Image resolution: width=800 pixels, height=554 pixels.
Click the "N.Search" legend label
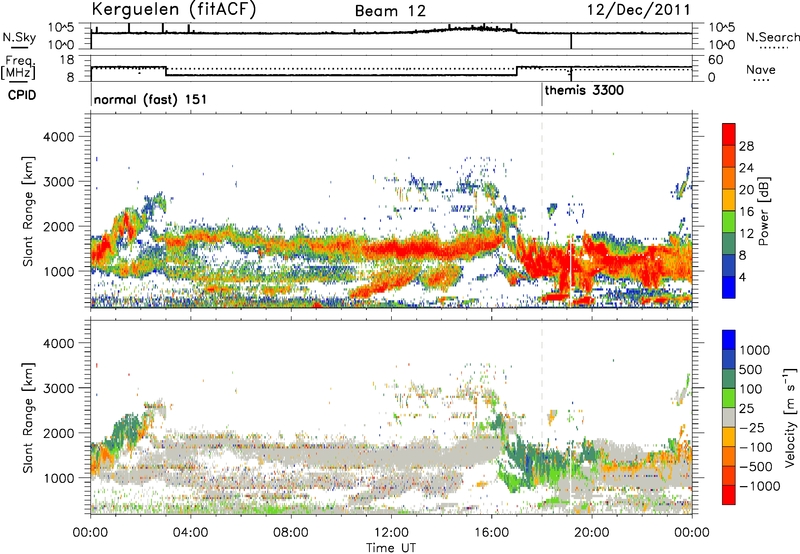coord(772,37)
